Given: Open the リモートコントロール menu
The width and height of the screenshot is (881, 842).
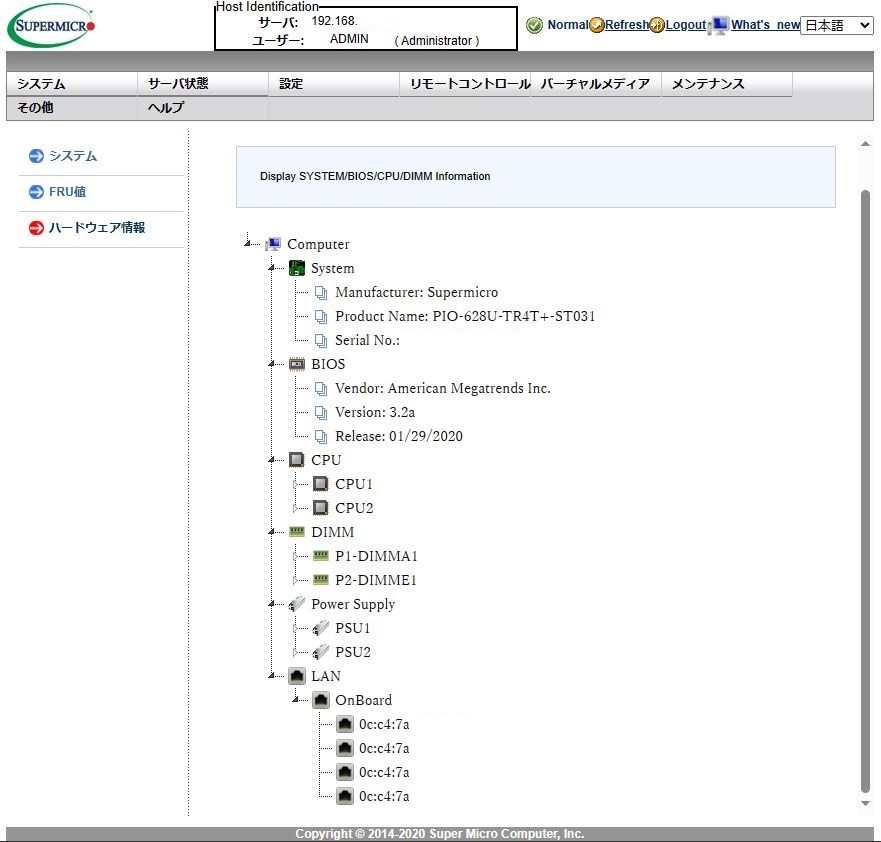Looking at the screenshot, I should [465, 84].
